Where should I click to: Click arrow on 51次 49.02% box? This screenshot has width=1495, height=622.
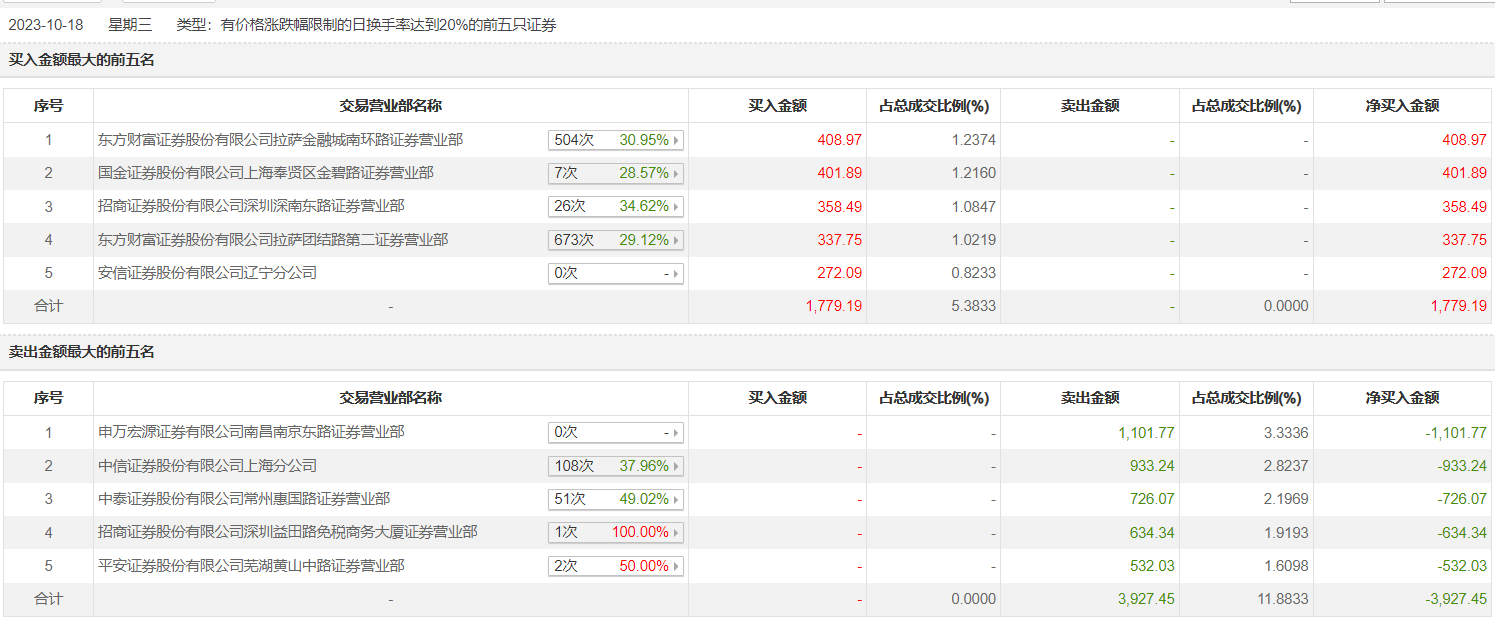click(x=676, y=500)
